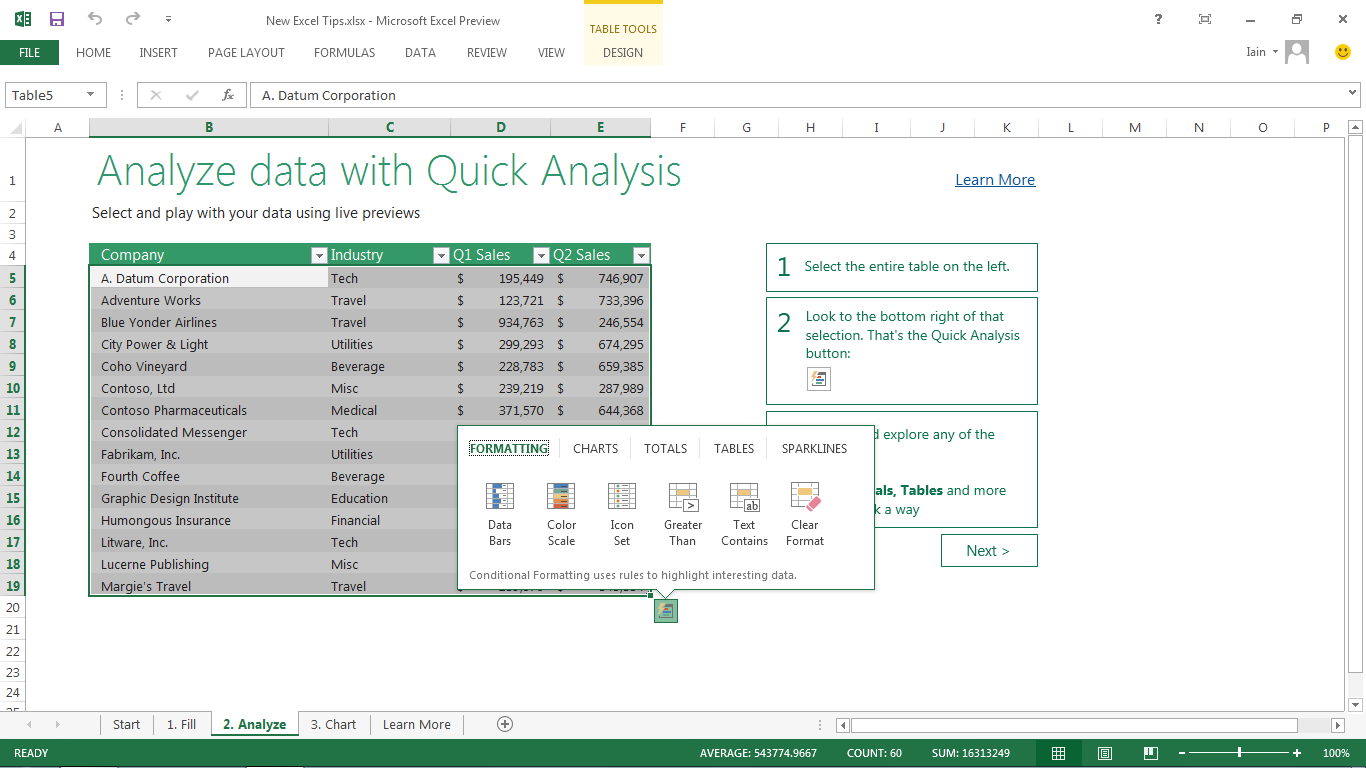
Task: Apply the Color Scale formatting option
Action: click(561, 513)
